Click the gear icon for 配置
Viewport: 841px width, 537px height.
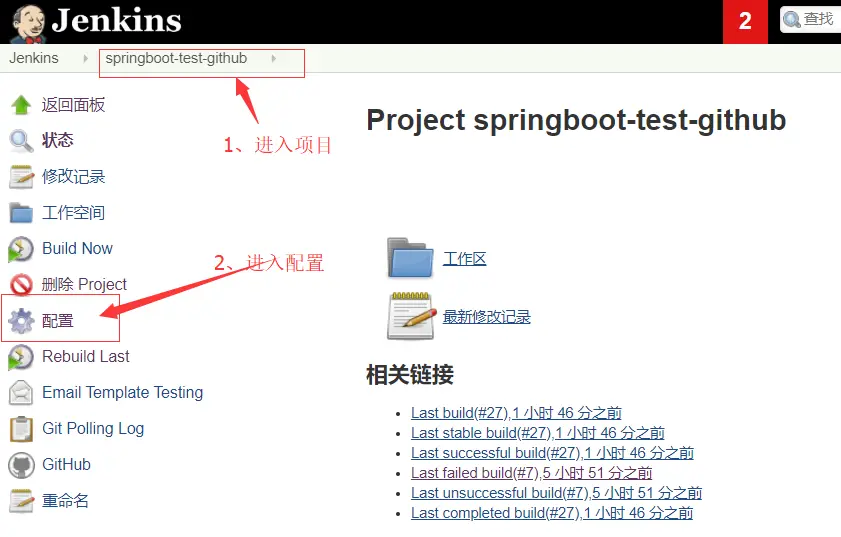click(21, 321)
